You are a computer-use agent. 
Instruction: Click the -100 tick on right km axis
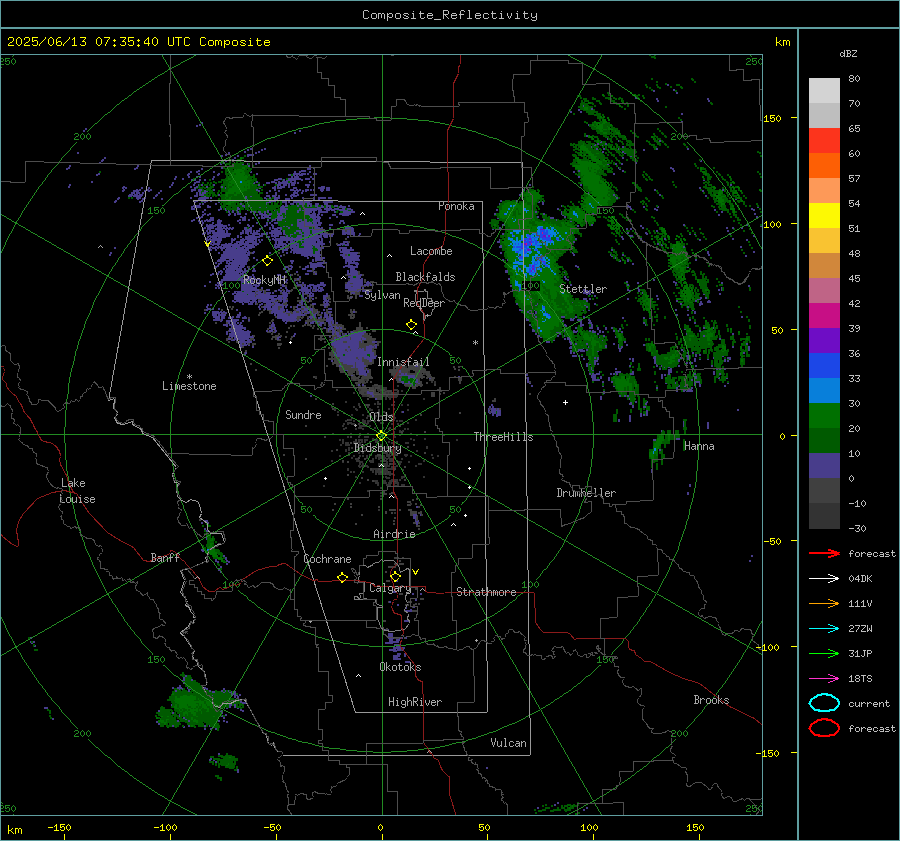[x=767, y=647]
